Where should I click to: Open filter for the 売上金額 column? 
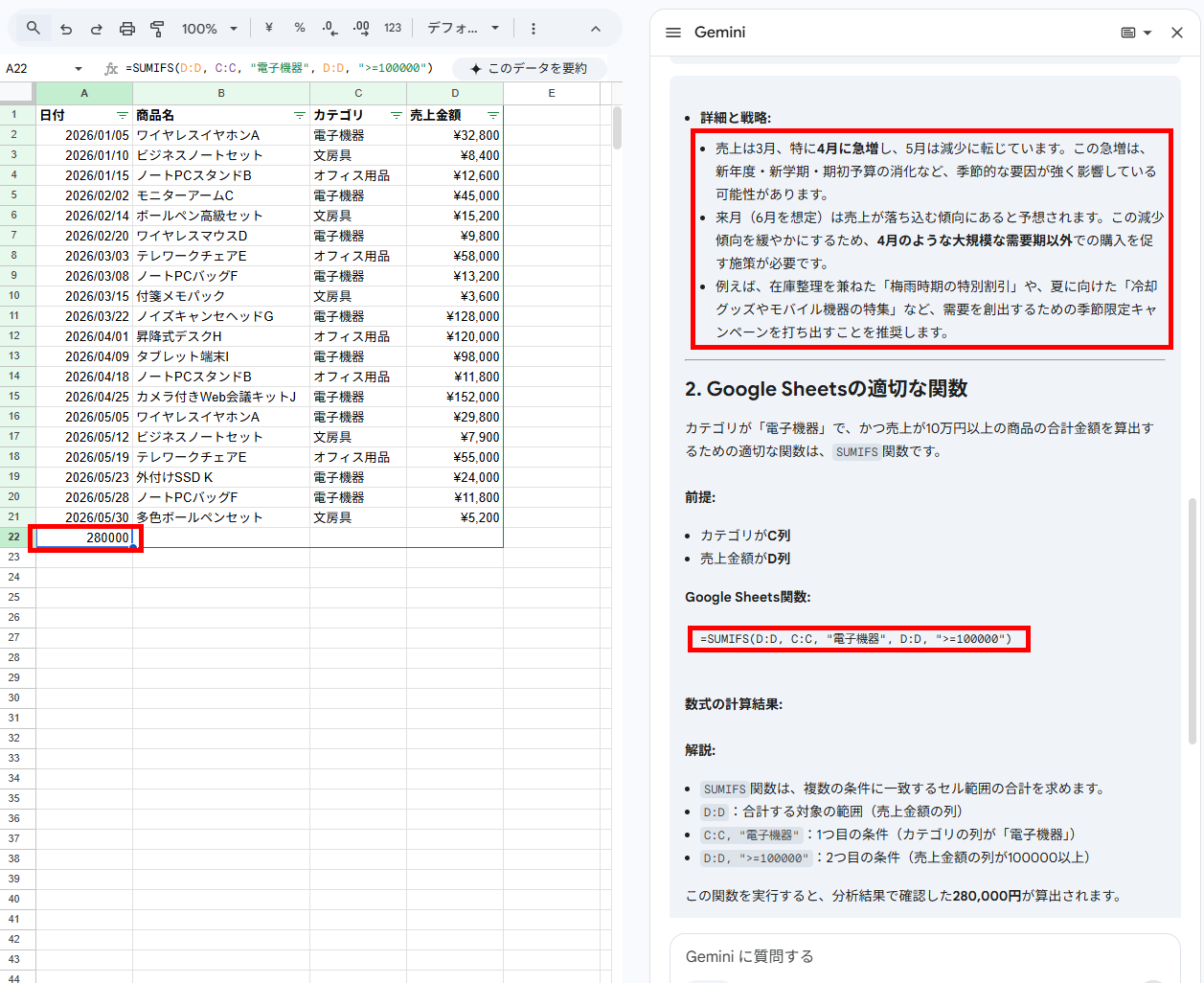click(492, 115)
